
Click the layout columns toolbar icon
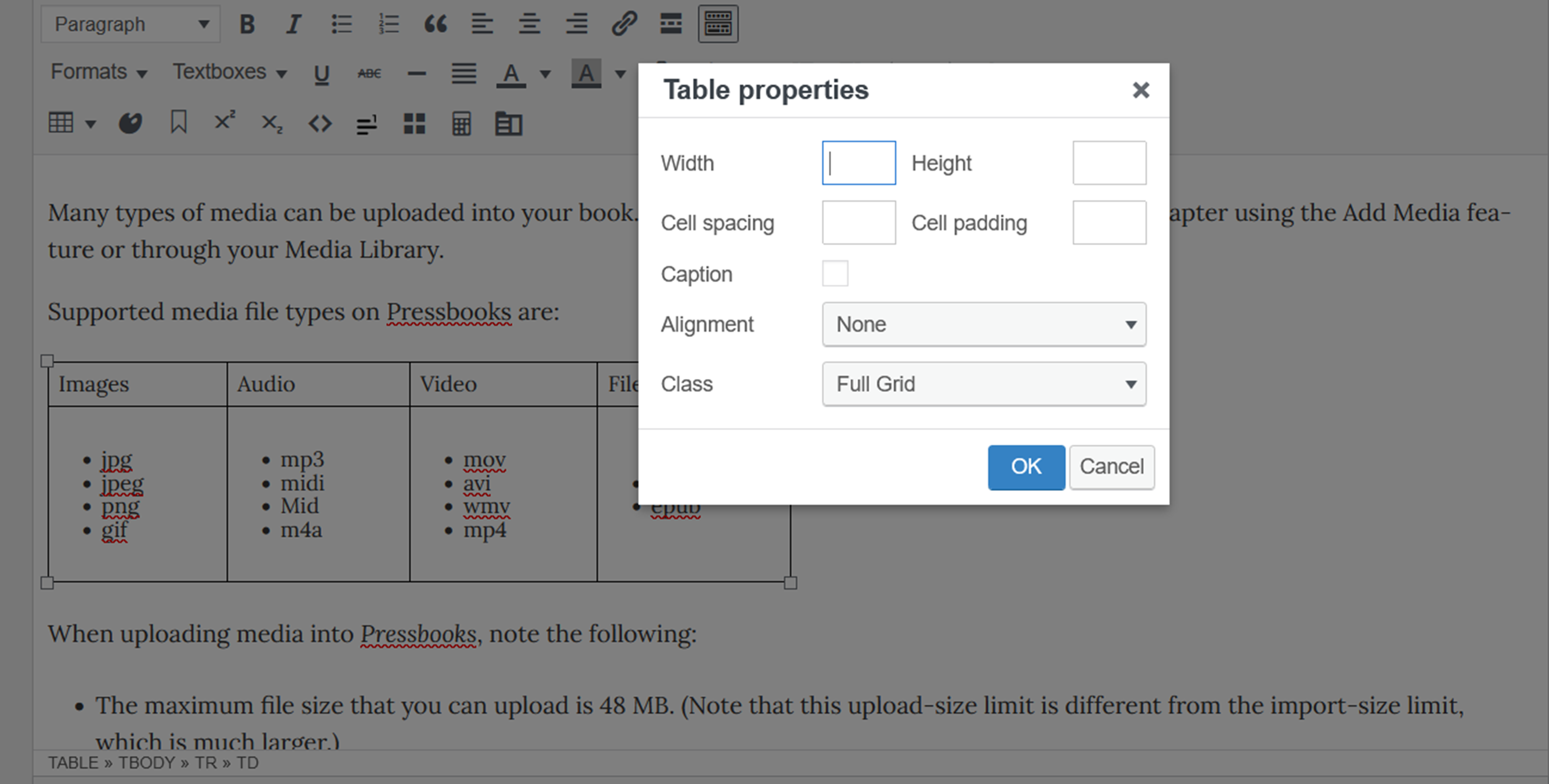(509, 124)
